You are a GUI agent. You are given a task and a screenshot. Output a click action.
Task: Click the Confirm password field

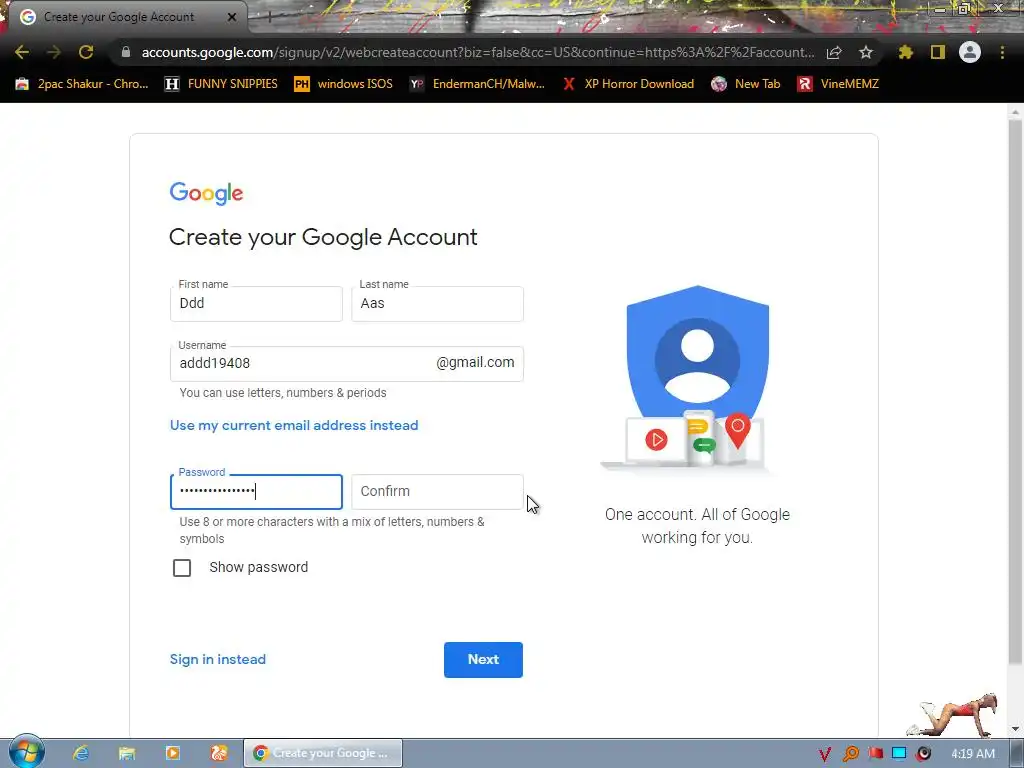click(x=437, y=492)
